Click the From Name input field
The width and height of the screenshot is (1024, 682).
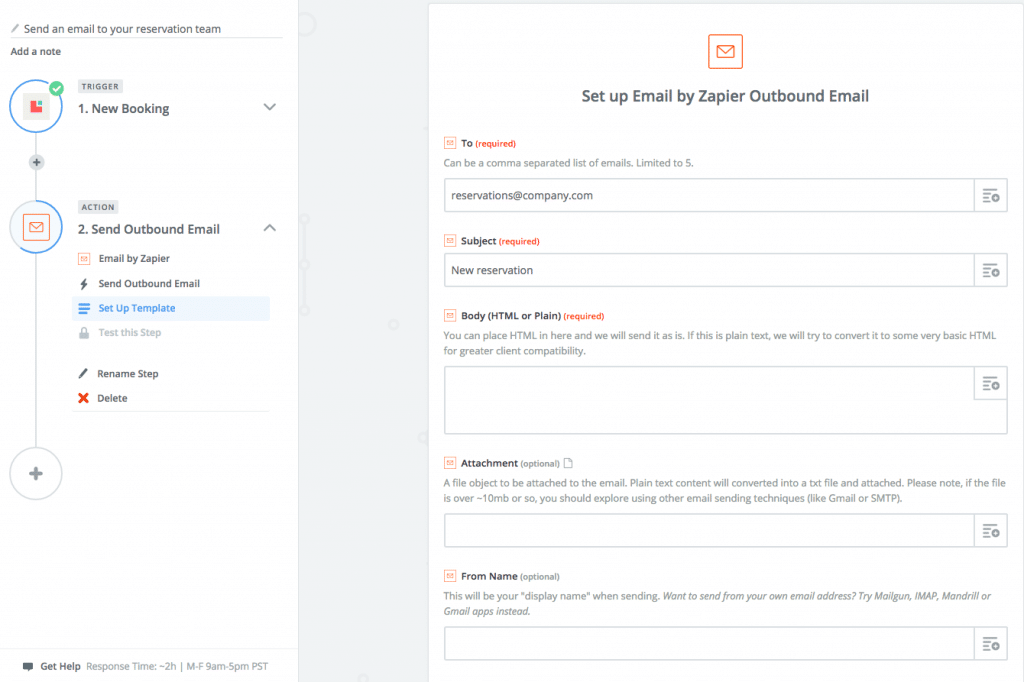click(x=709, y=644)
